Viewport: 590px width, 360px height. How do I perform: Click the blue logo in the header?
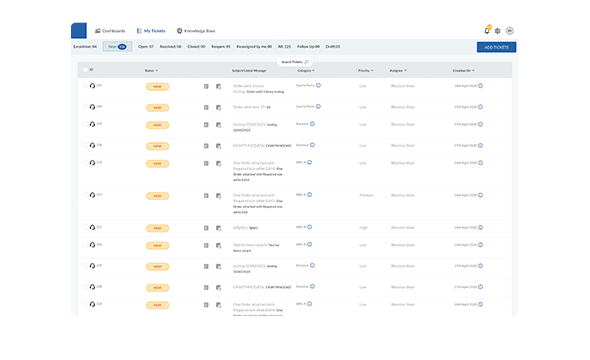point(79,30)
